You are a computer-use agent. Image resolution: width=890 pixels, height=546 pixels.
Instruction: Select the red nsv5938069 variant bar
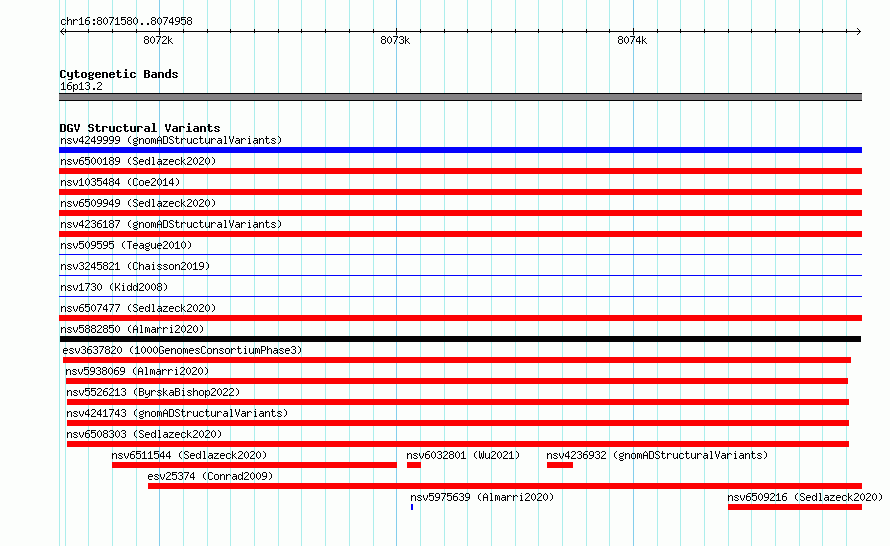(x=457, y=381)
